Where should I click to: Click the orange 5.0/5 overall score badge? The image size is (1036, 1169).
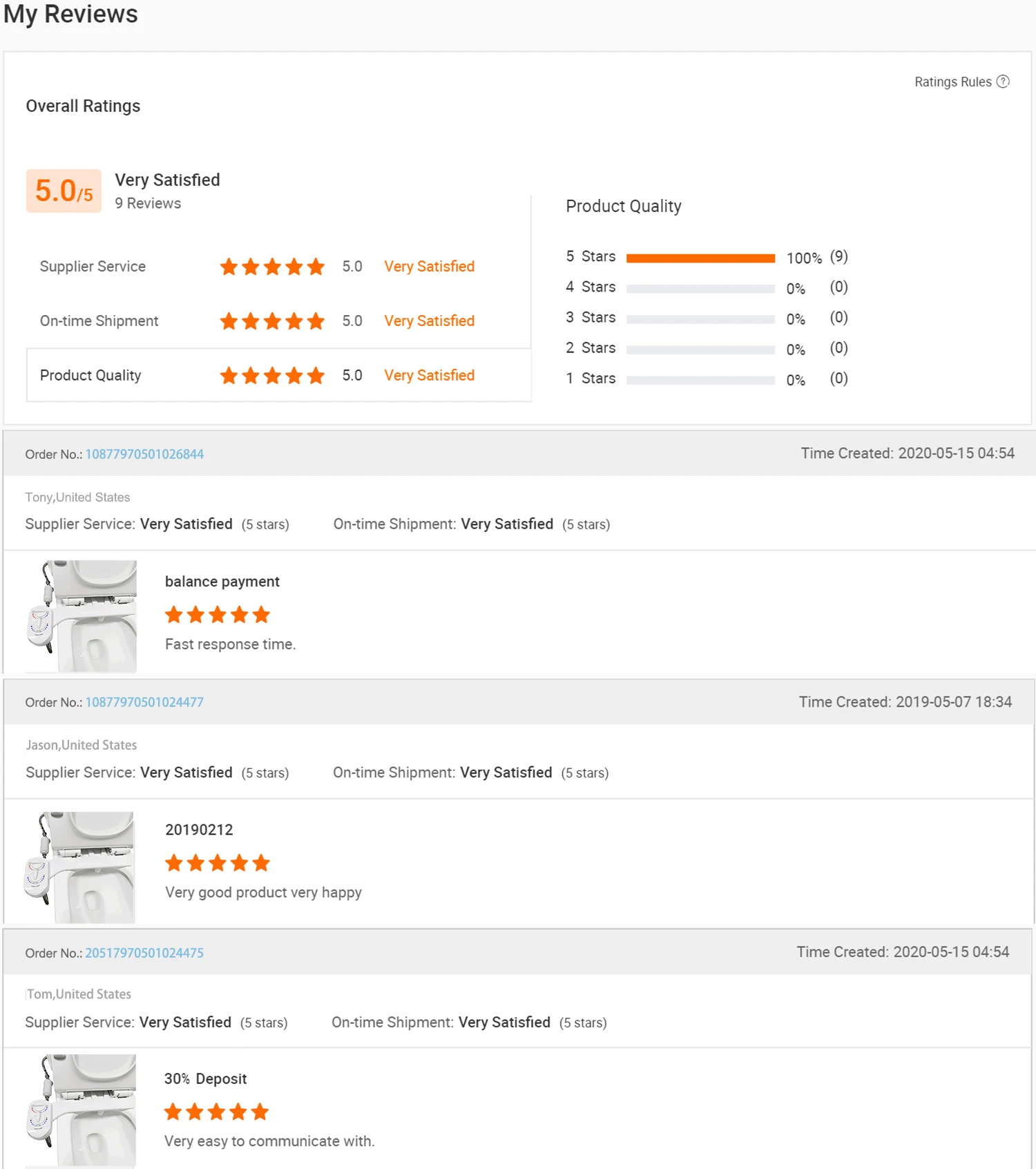tap(64, 191)
